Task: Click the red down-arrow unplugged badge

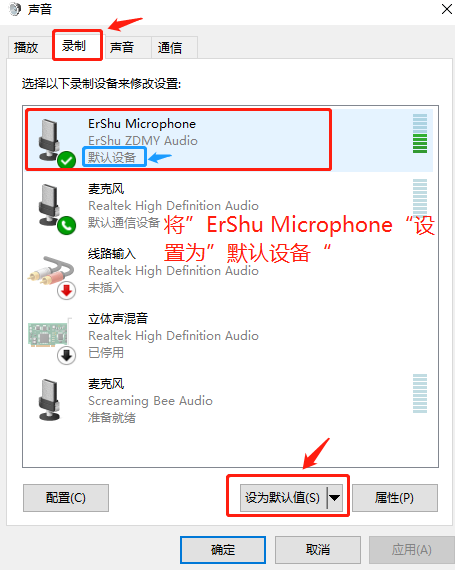Action: (66, 290)
